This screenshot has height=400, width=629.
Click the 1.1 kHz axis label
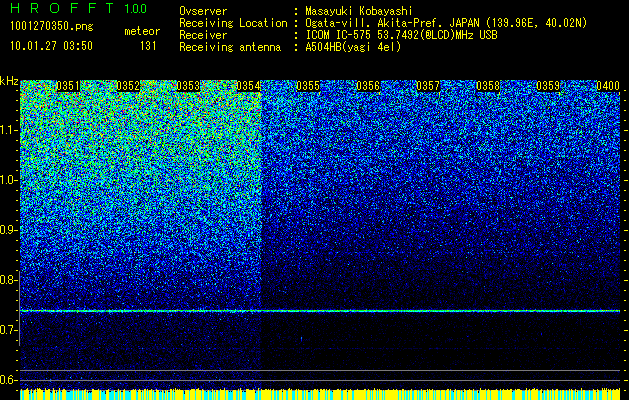click(8, 130)
